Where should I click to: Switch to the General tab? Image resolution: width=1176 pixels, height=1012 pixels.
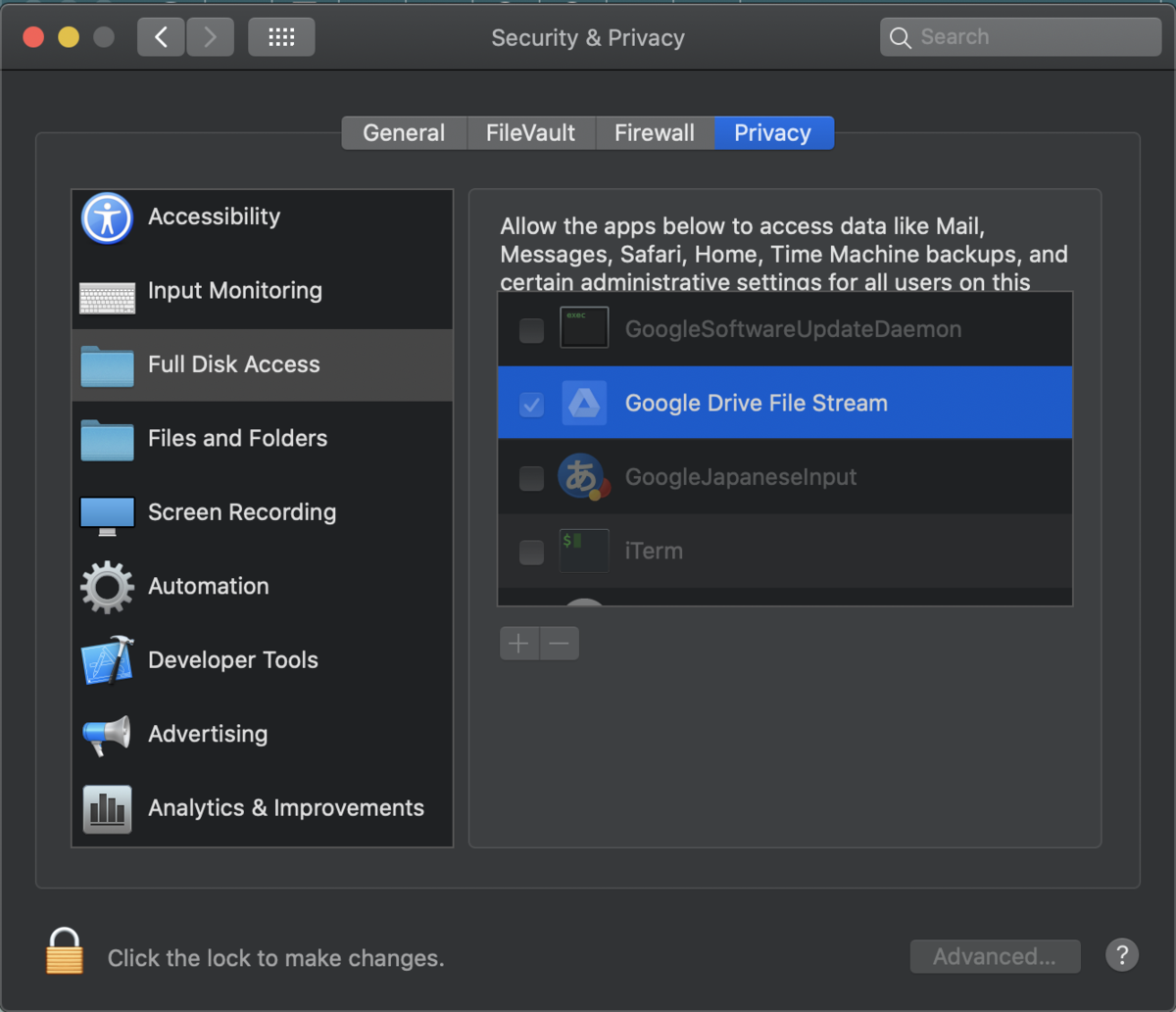pyautogui.click(x=404, y=132)
